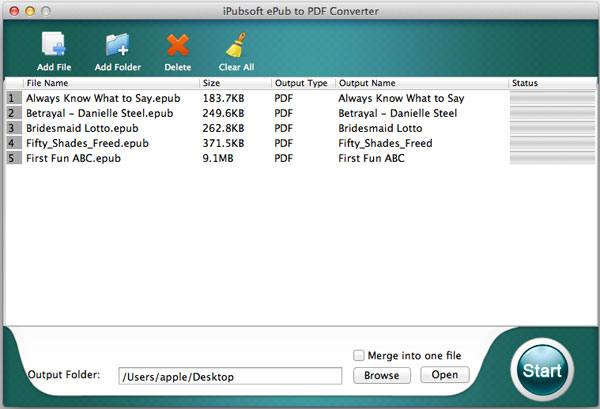Click progress bar of First Fun ABC
600x409 pixels.
[x=552, y=158]
